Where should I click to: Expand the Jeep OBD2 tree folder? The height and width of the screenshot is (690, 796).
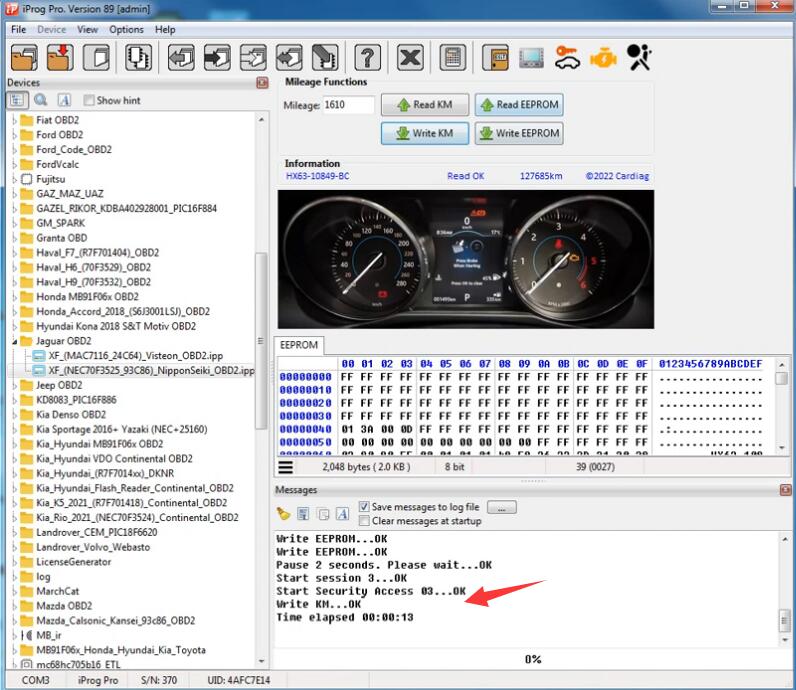(14, 385)
